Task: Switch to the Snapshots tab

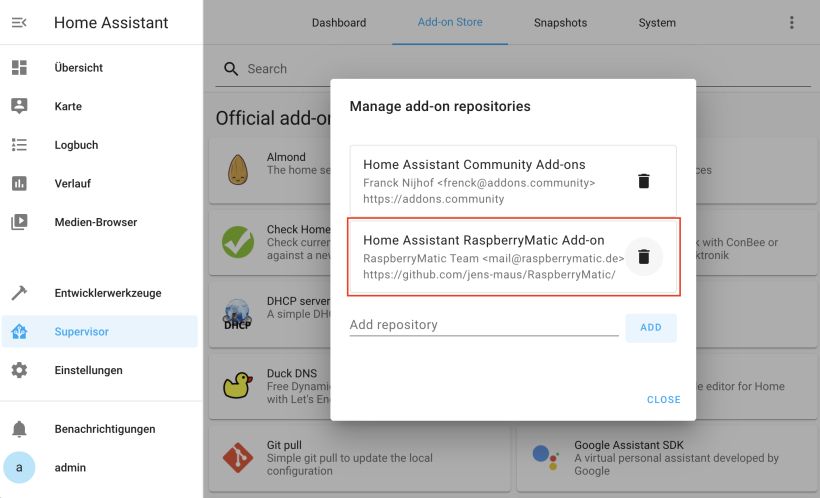Action: click(561, 22)
